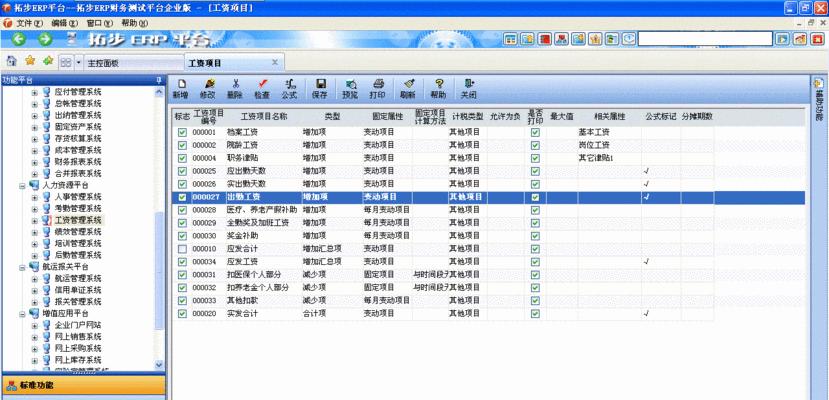Click the 计税类型 column header
829x400 pixels.
[468, 116]
